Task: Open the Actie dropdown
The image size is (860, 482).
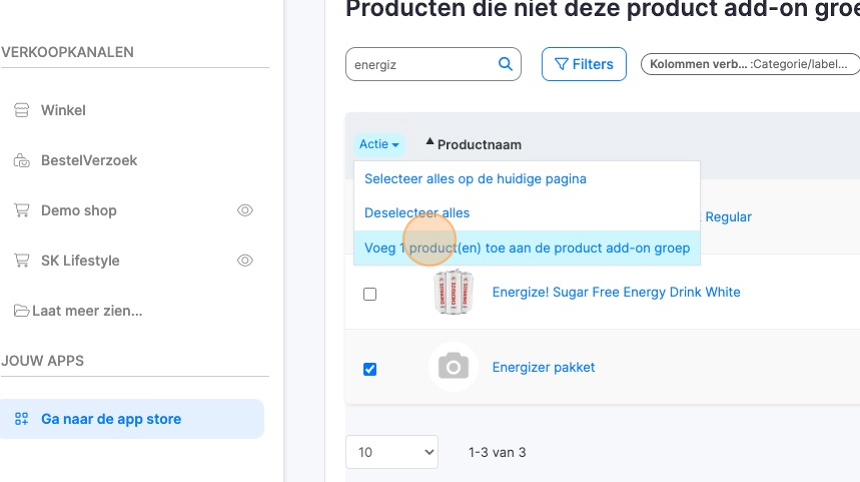Action: tap(379, 144)
